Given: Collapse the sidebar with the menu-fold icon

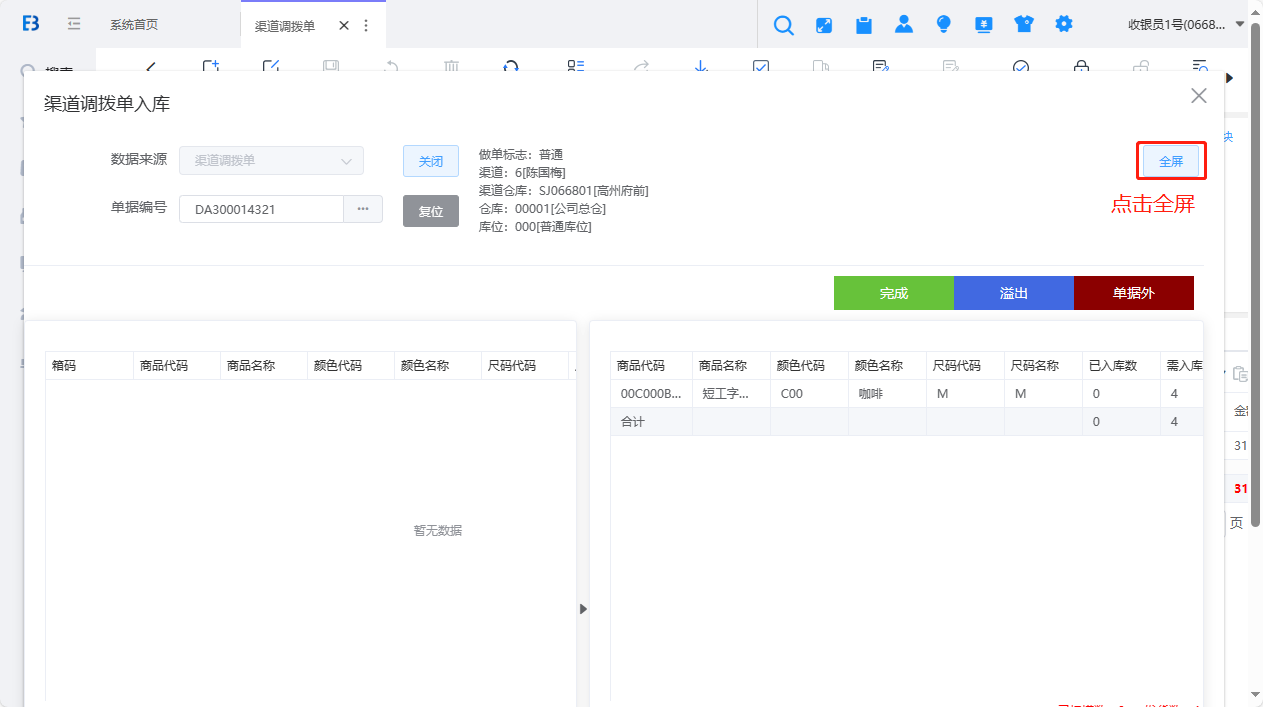Looking at the screenshot, I should click(x=74, y=24).
